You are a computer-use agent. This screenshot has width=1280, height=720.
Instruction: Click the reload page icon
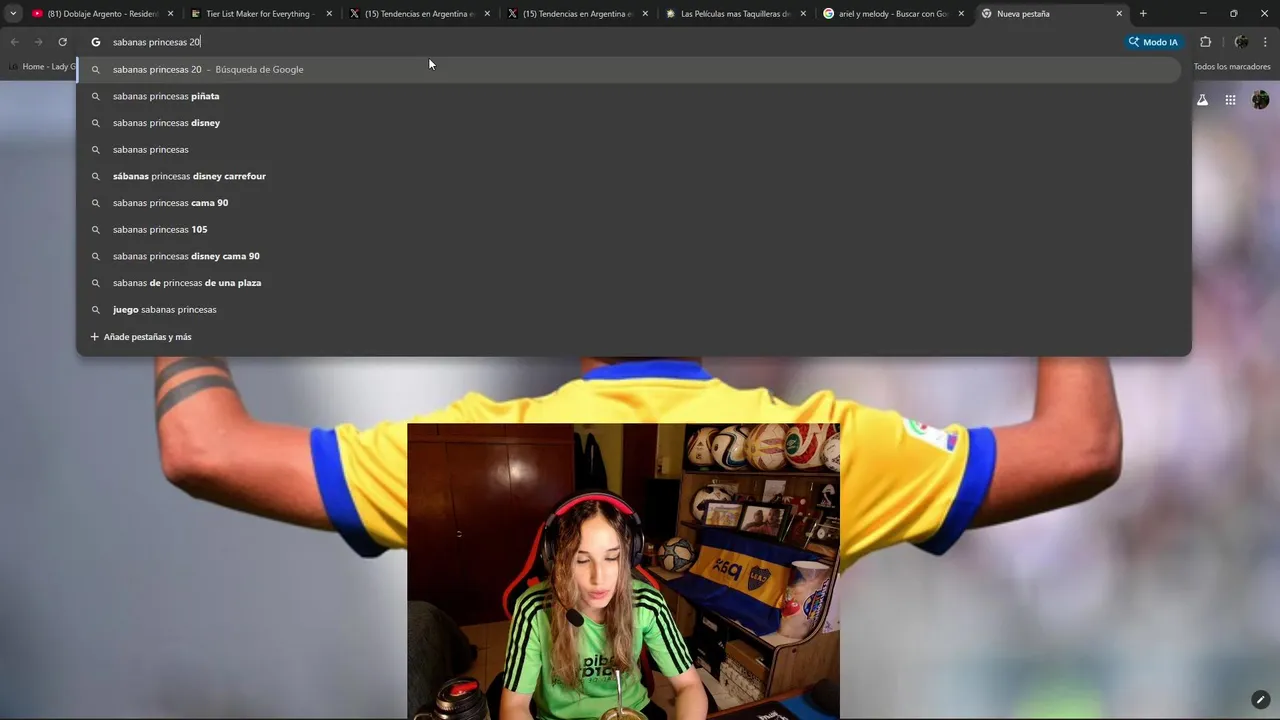[62, 42]
